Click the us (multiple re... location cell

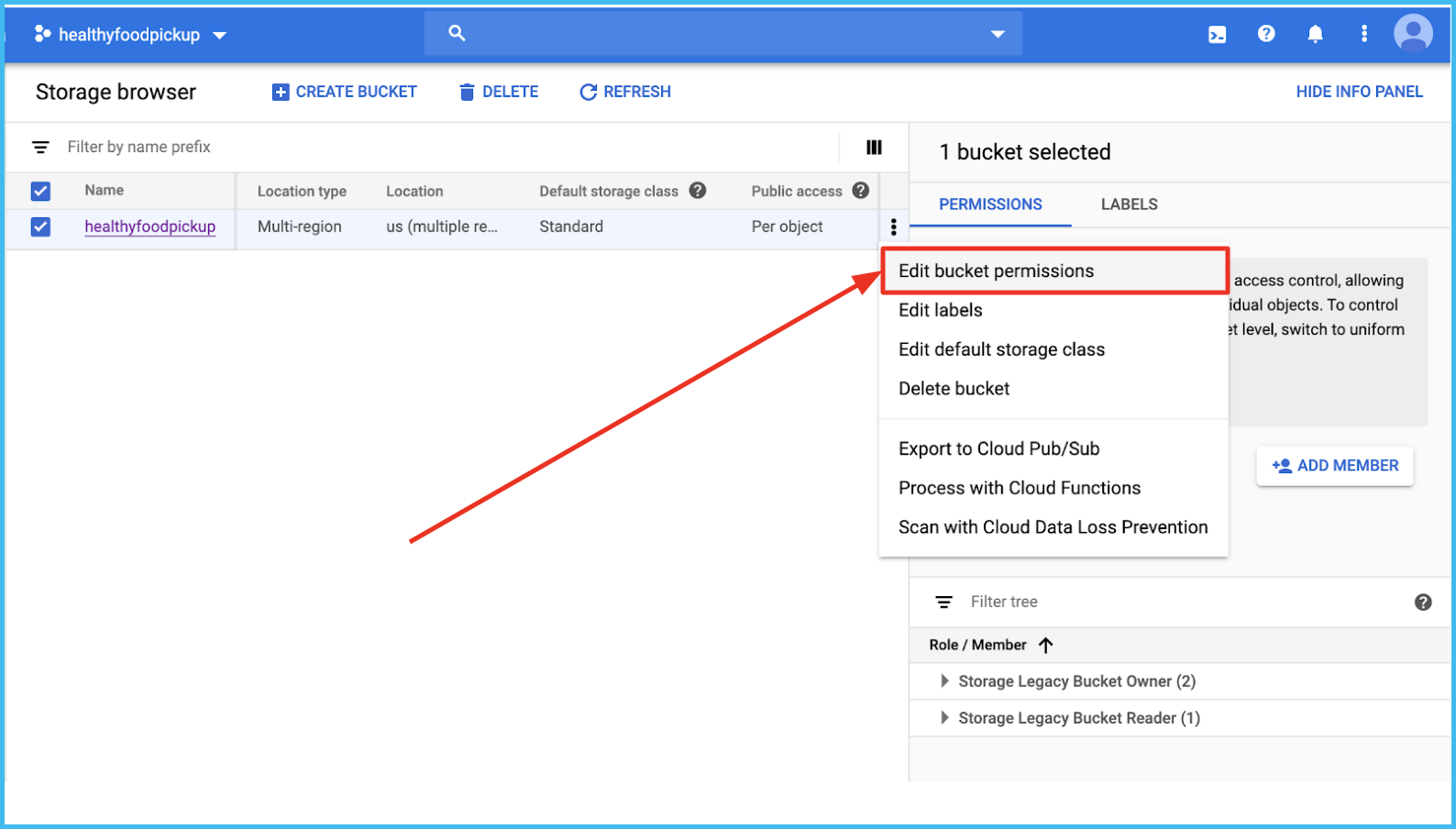tap(442, 227)
